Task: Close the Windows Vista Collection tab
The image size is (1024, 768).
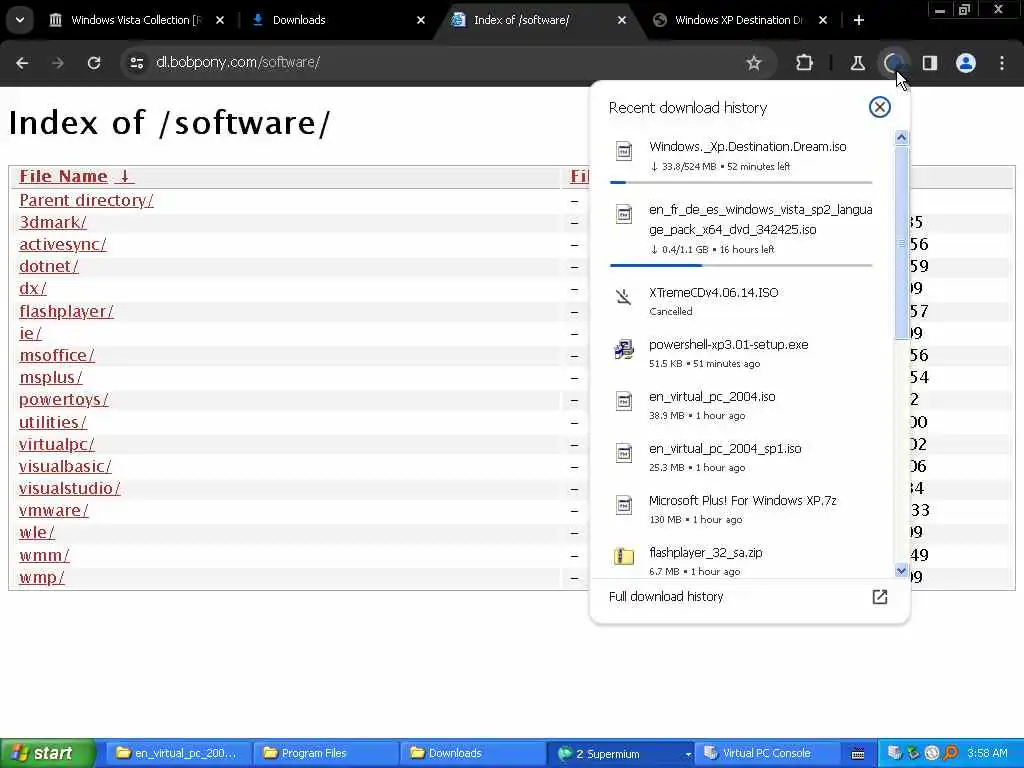Action: coord(220,20)
